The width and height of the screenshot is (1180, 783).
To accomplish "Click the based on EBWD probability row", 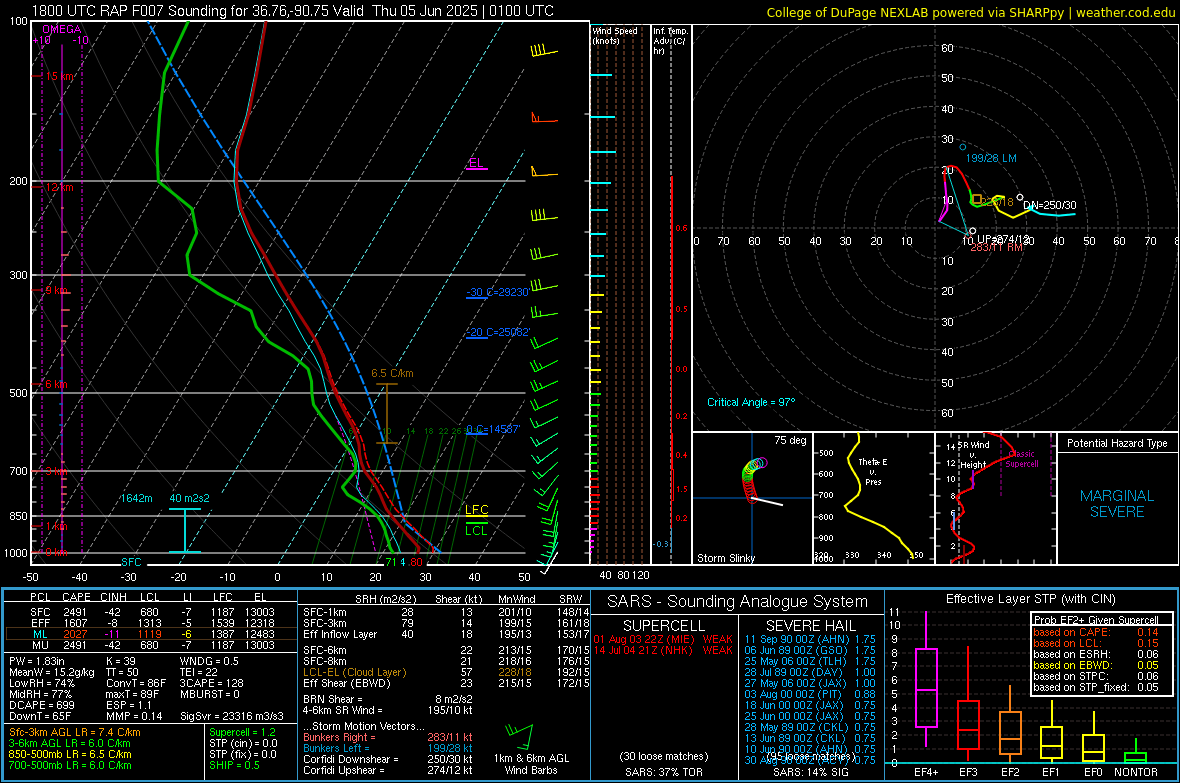I will point(1096,665).
